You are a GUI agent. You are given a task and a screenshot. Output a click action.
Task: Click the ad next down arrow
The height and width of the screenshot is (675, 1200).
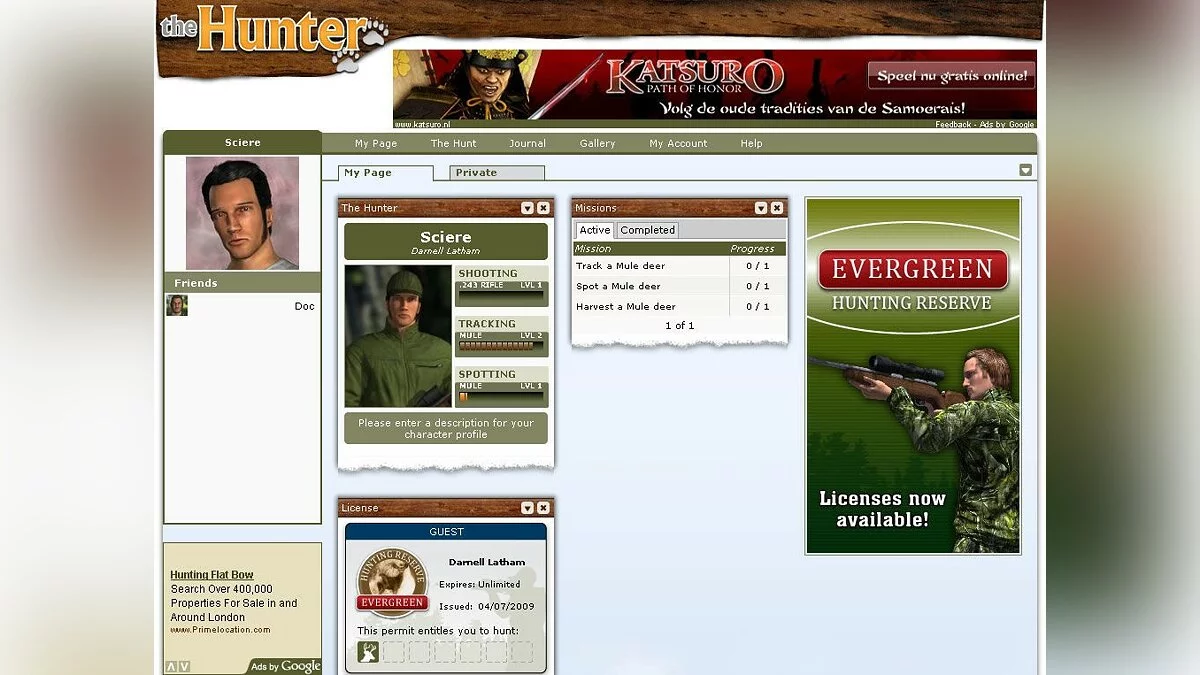pyautogui.click(x=184, y=666)
